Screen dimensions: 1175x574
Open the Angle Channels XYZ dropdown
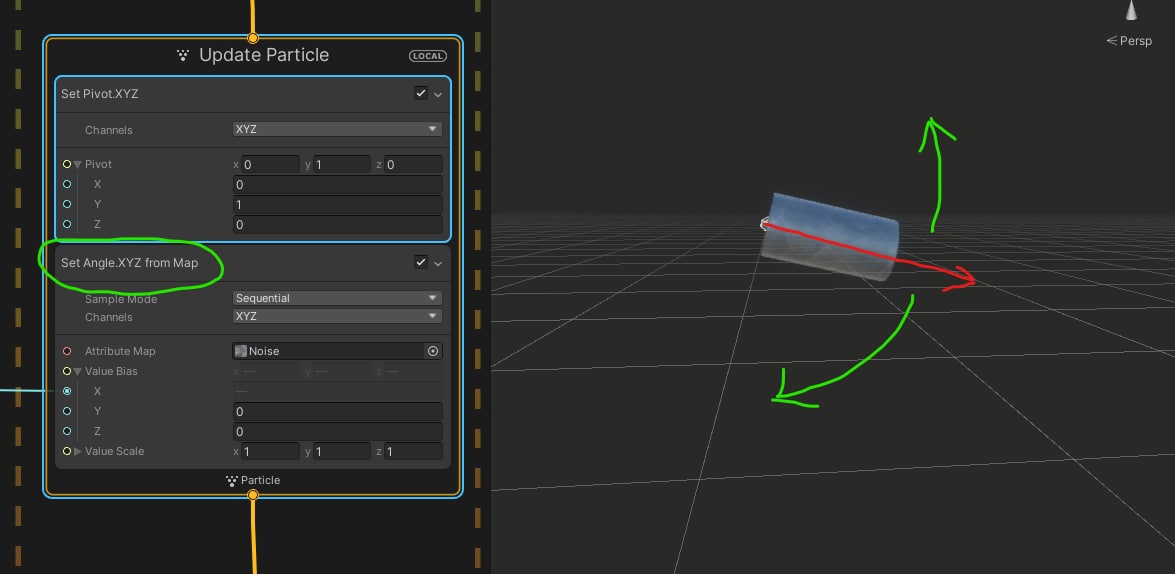336,316
